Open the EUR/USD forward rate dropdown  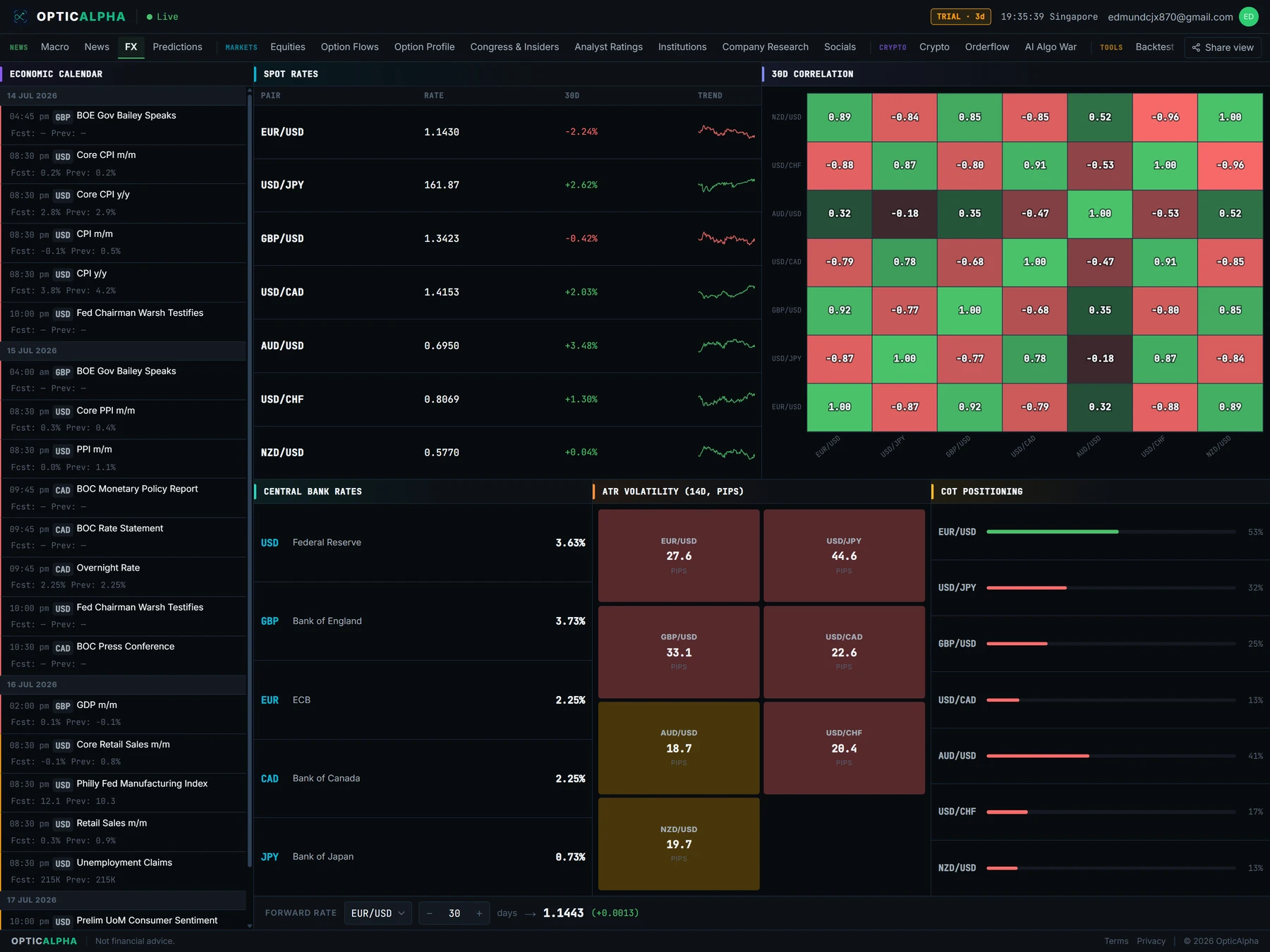point(378,913)
